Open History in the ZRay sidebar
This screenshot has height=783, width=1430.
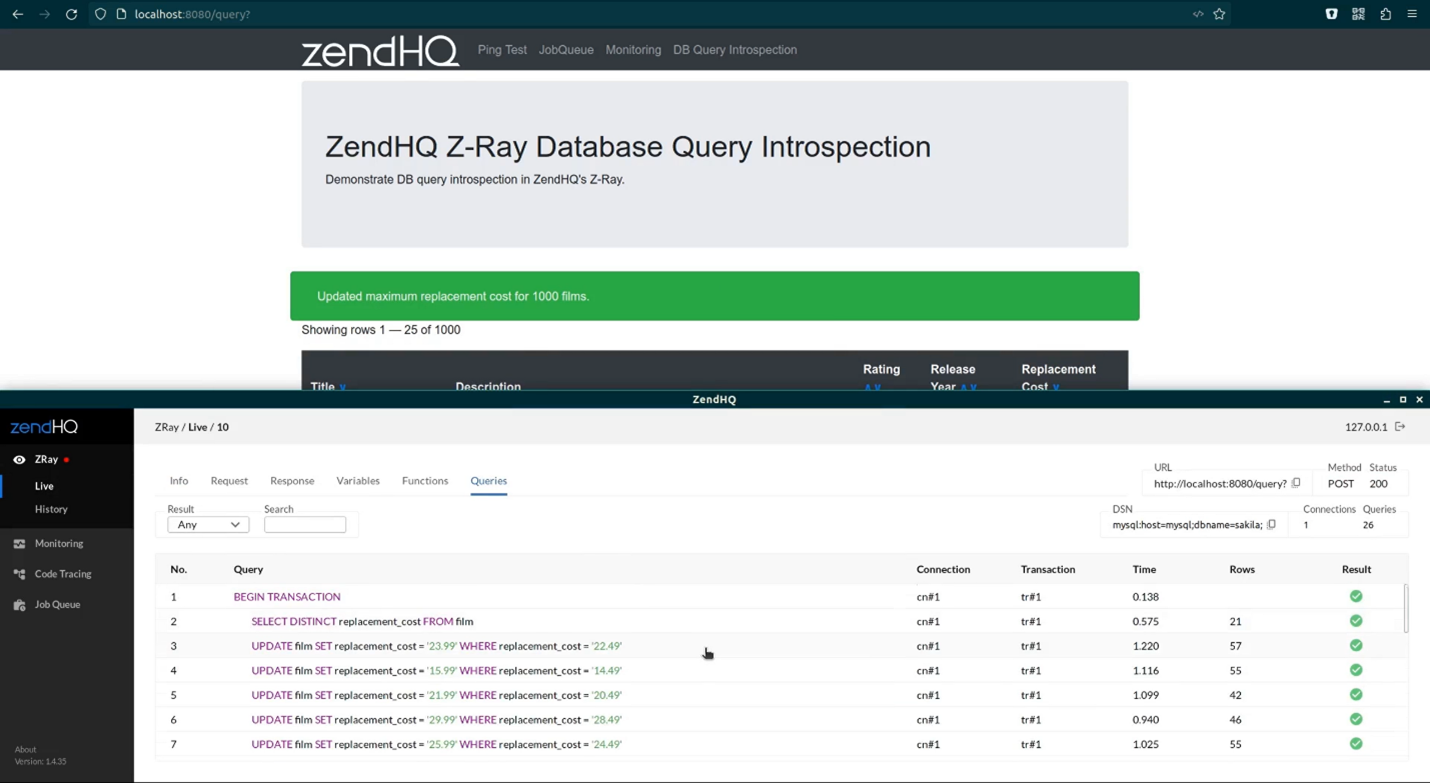click(51, 509)
